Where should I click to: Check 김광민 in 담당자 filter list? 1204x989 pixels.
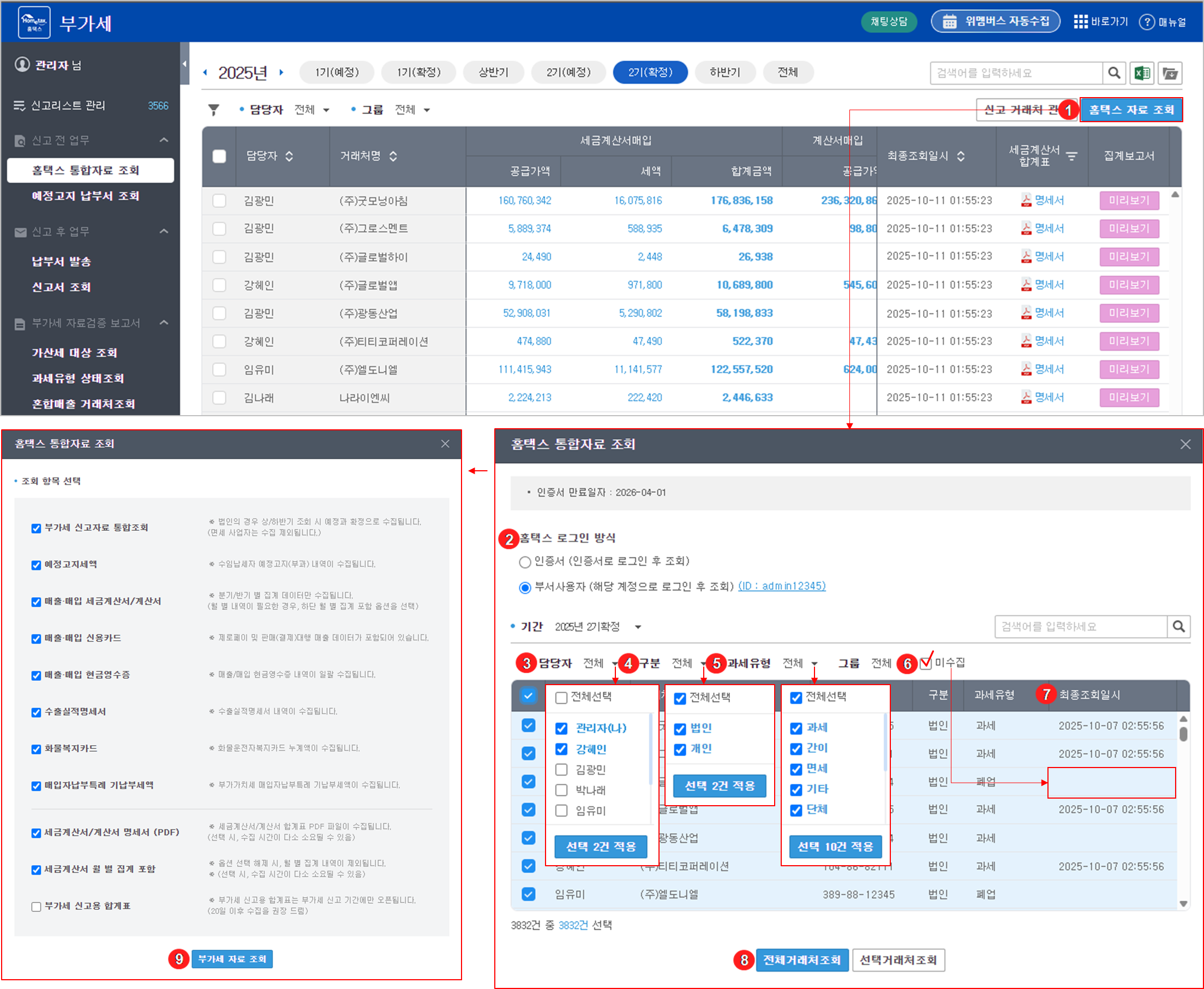point(561,770)
